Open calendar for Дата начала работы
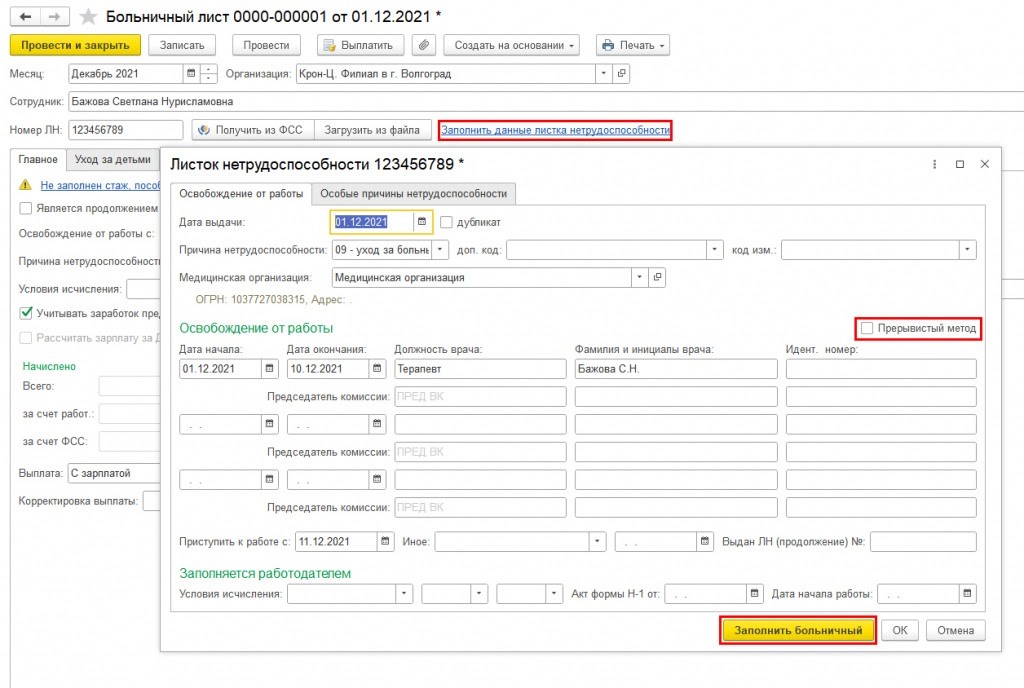 [967, 593]
